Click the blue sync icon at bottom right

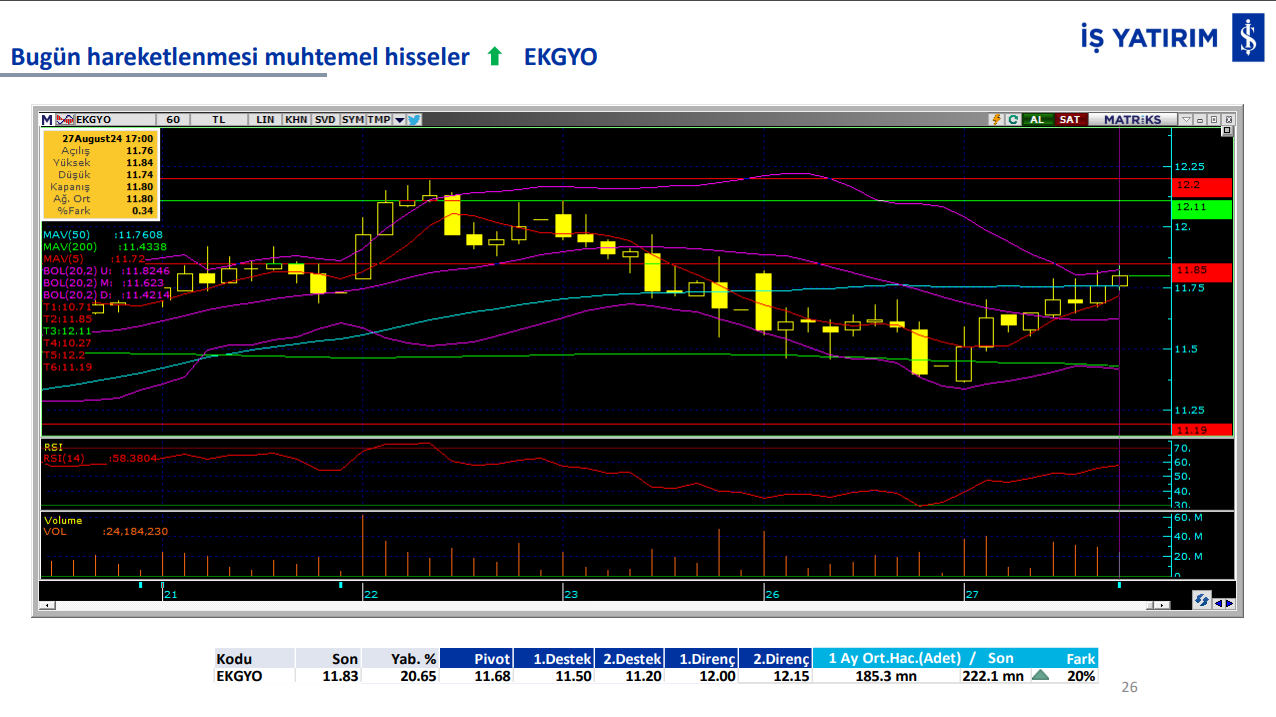click(x=1202, y=600)
